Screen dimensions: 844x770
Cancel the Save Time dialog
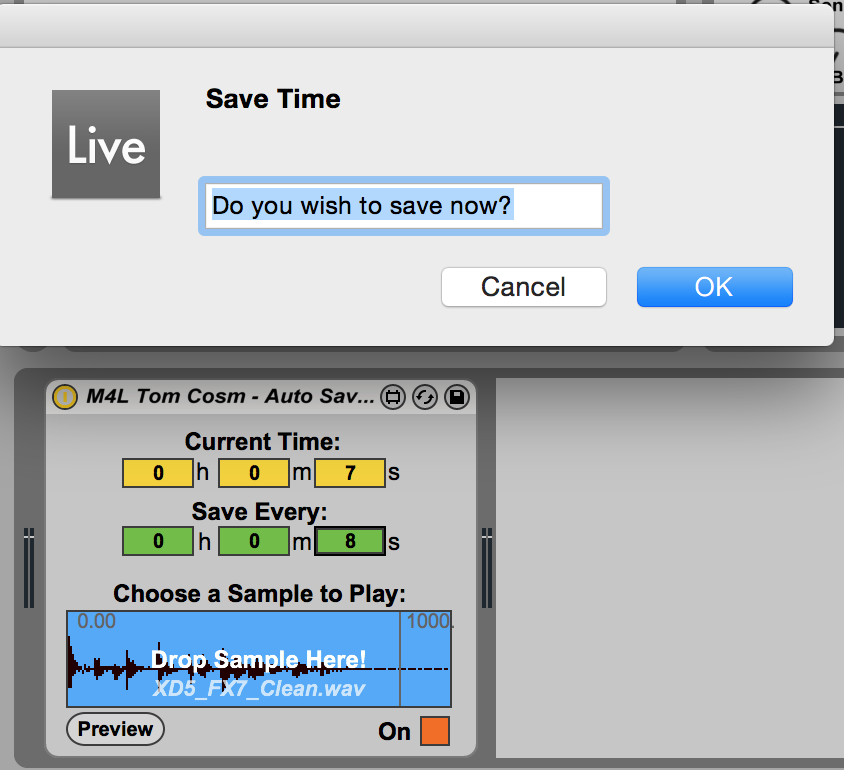(x=523, y=287)
